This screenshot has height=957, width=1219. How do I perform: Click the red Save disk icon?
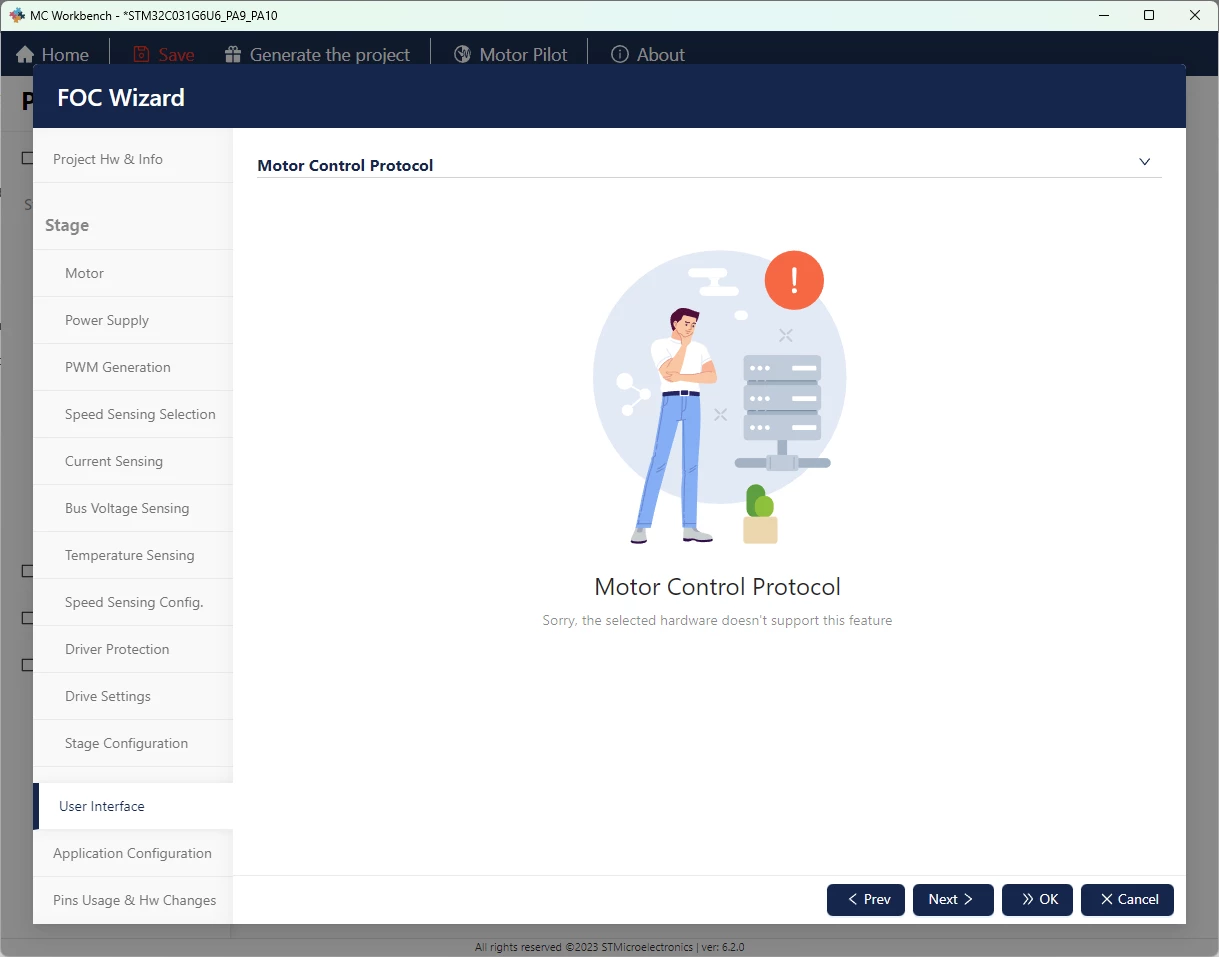[x=142, y=55]
